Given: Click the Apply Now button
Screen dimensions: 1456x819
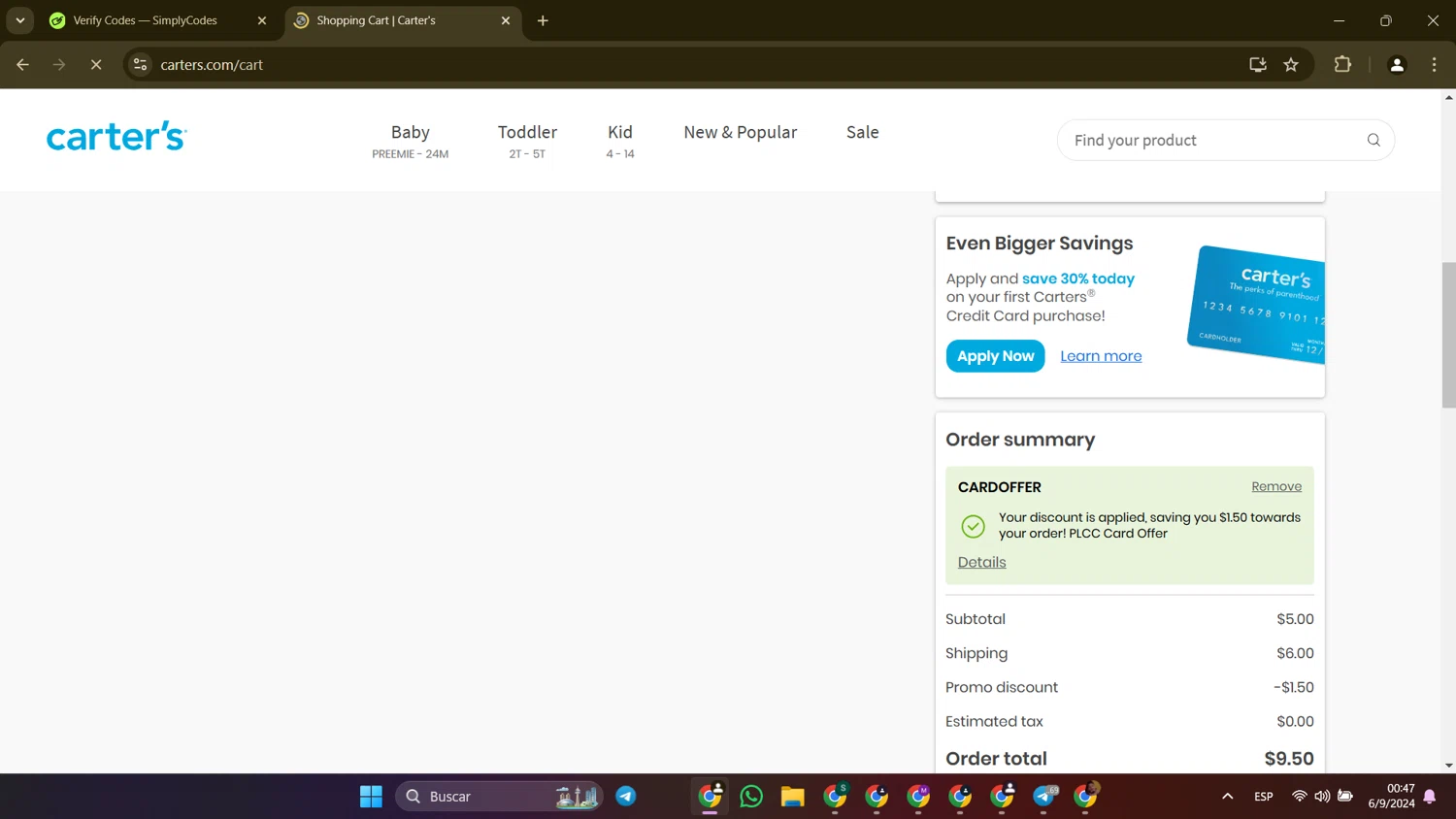Looking at the screenshot, I should pos(995,356).
